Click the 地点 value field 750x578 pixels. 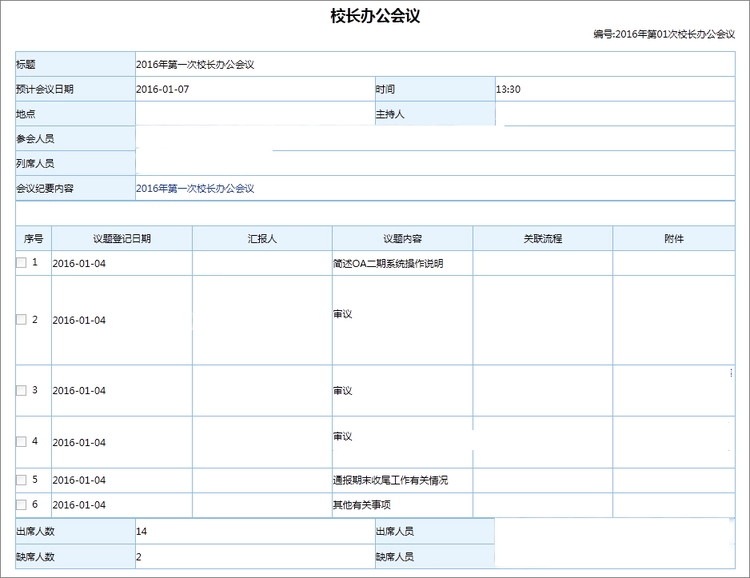254,114
